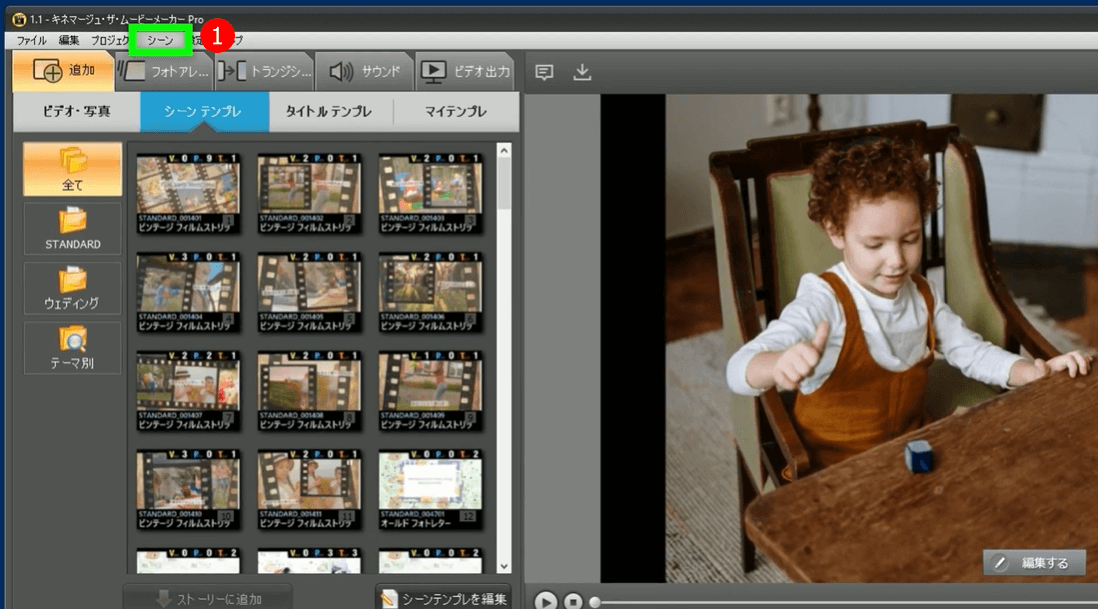Click the download arrow icon above the preview
The image size is (1098, 609).
pyautogui.click(x=583, y=72)
